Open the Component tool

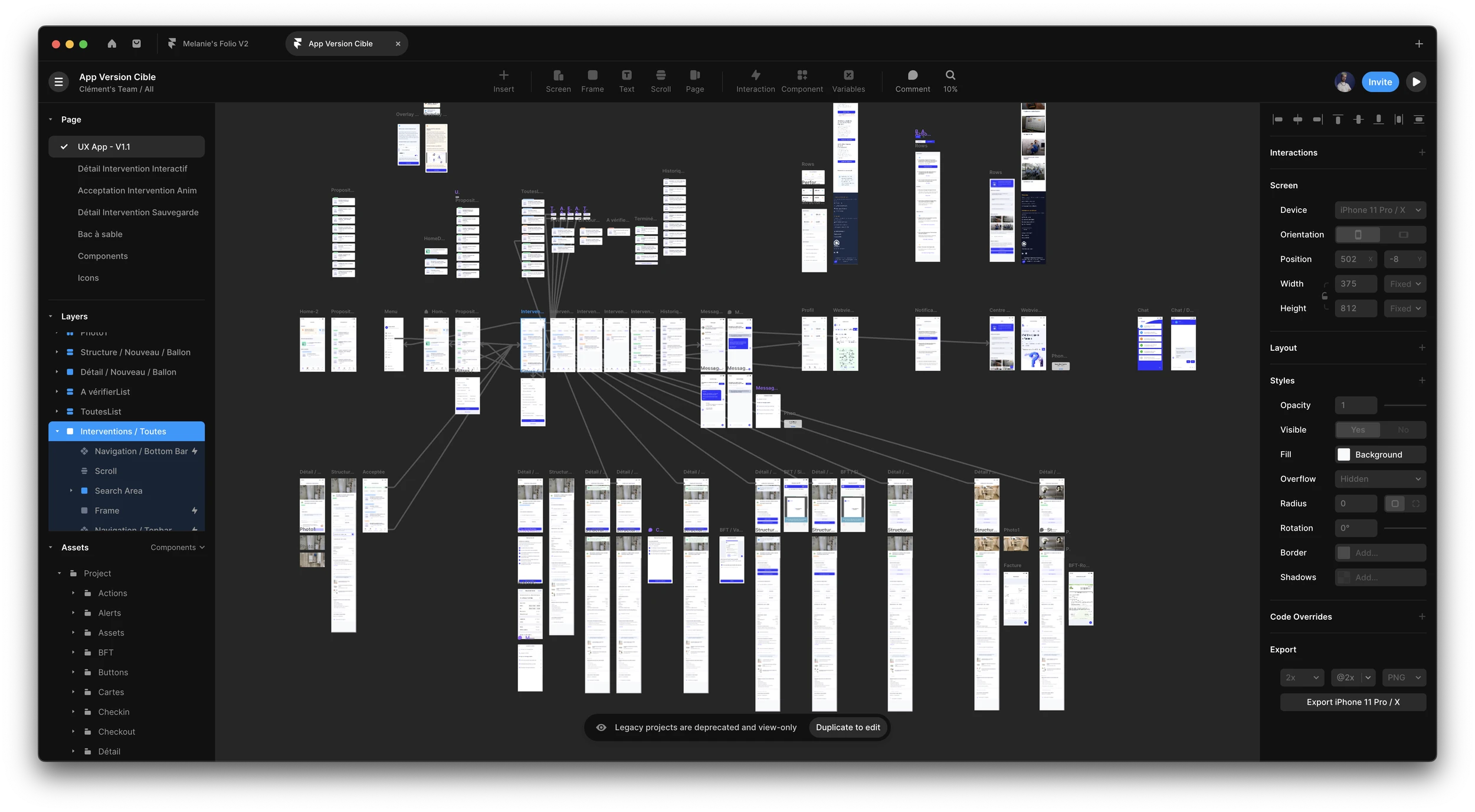pos(801,81)
